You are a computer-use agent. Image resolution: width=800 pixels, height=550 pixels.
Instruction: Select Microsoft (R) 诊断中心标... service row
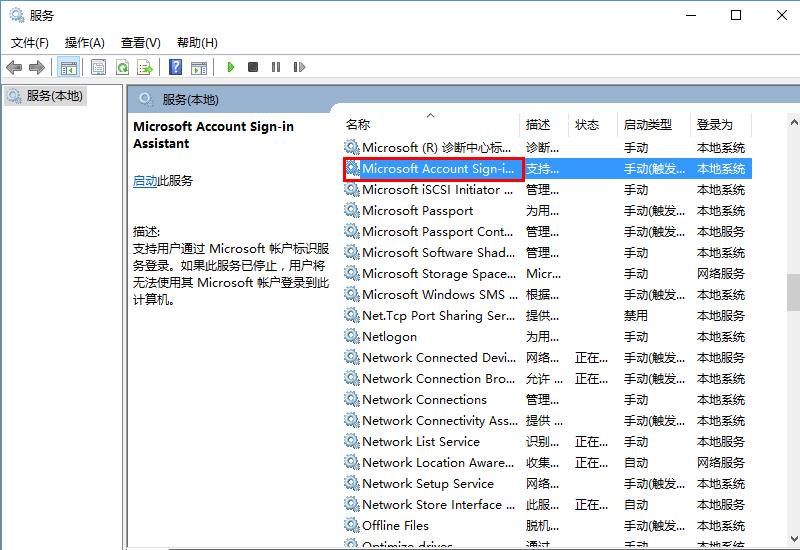tap(547, 148)
